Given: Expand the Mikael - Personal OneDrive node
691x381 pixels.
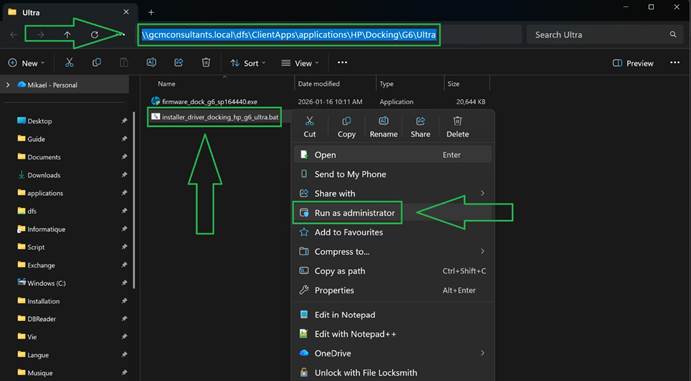Looking at the screenshot, I should [x=7, y=85].
